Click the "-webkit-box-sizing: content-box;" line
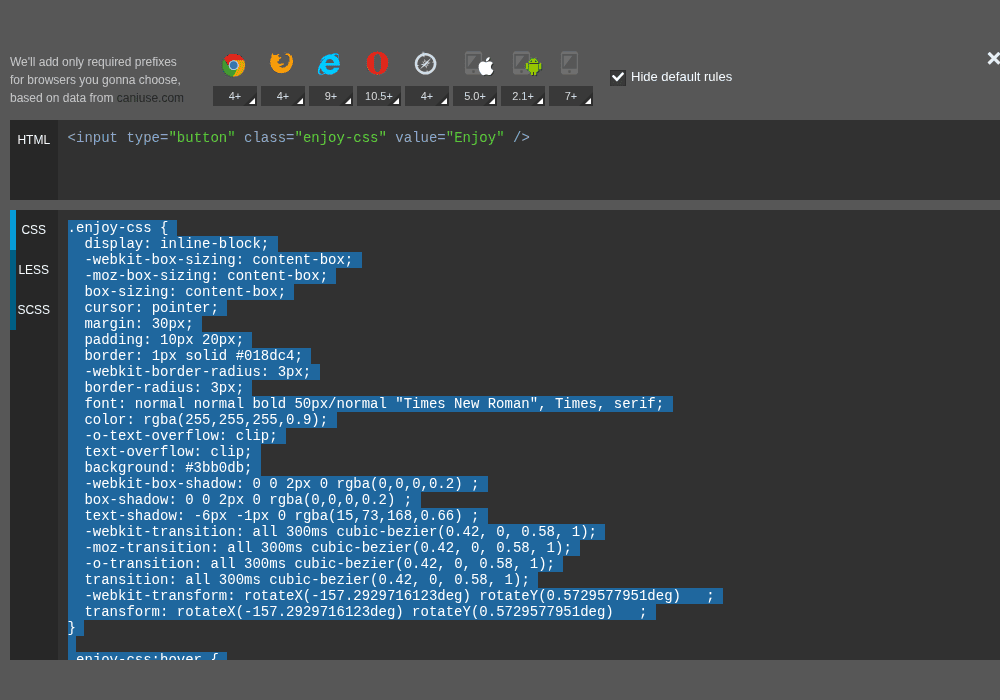Image resolution: width=1000 pixels, height=700 pixels. coord(218,259)
